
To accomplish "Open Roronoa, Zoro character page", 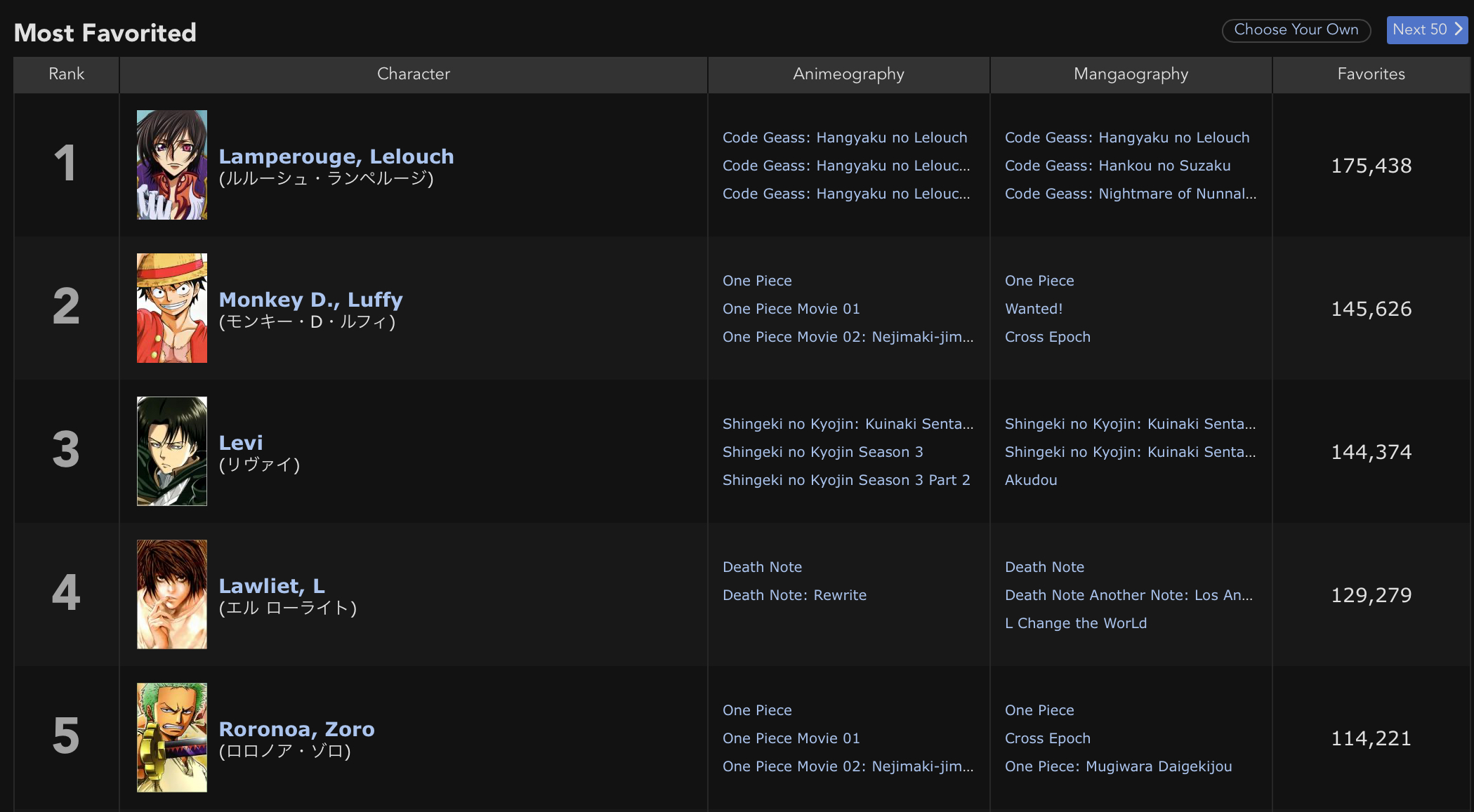I will click(x=296, y=729).
